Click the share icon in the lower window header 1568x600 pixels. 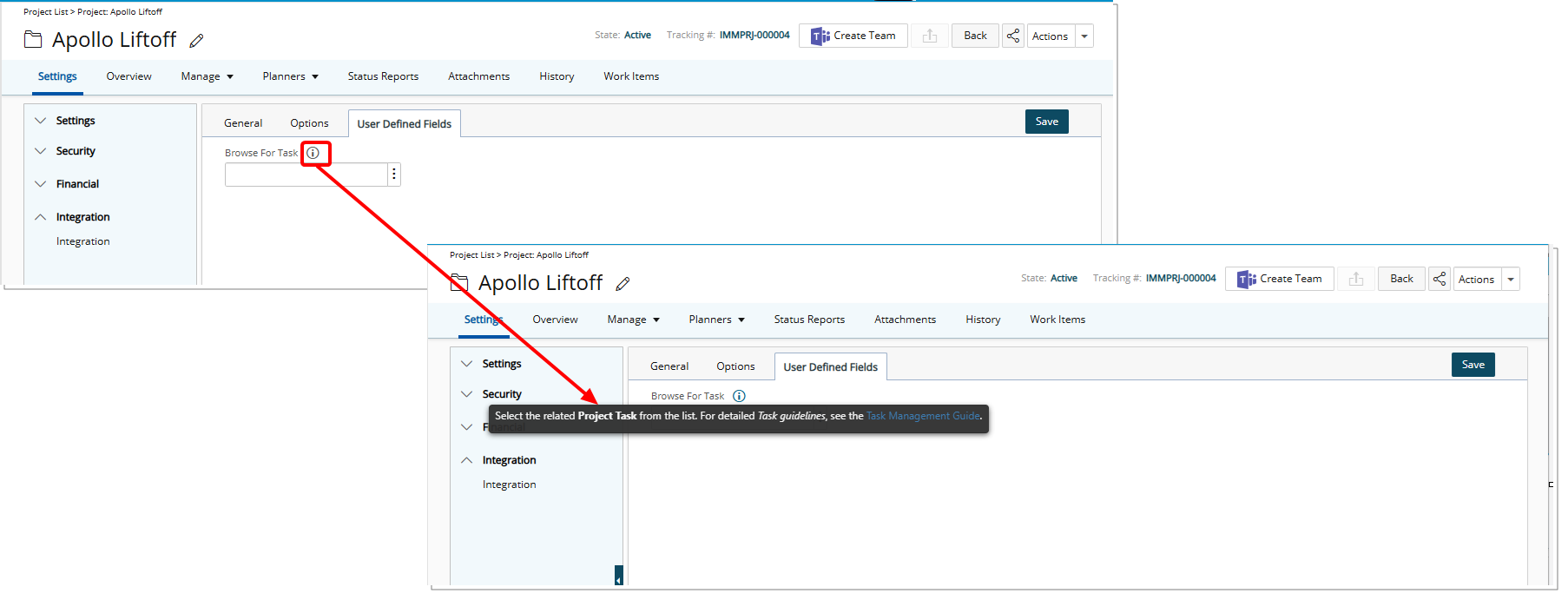pos(1440,279)
